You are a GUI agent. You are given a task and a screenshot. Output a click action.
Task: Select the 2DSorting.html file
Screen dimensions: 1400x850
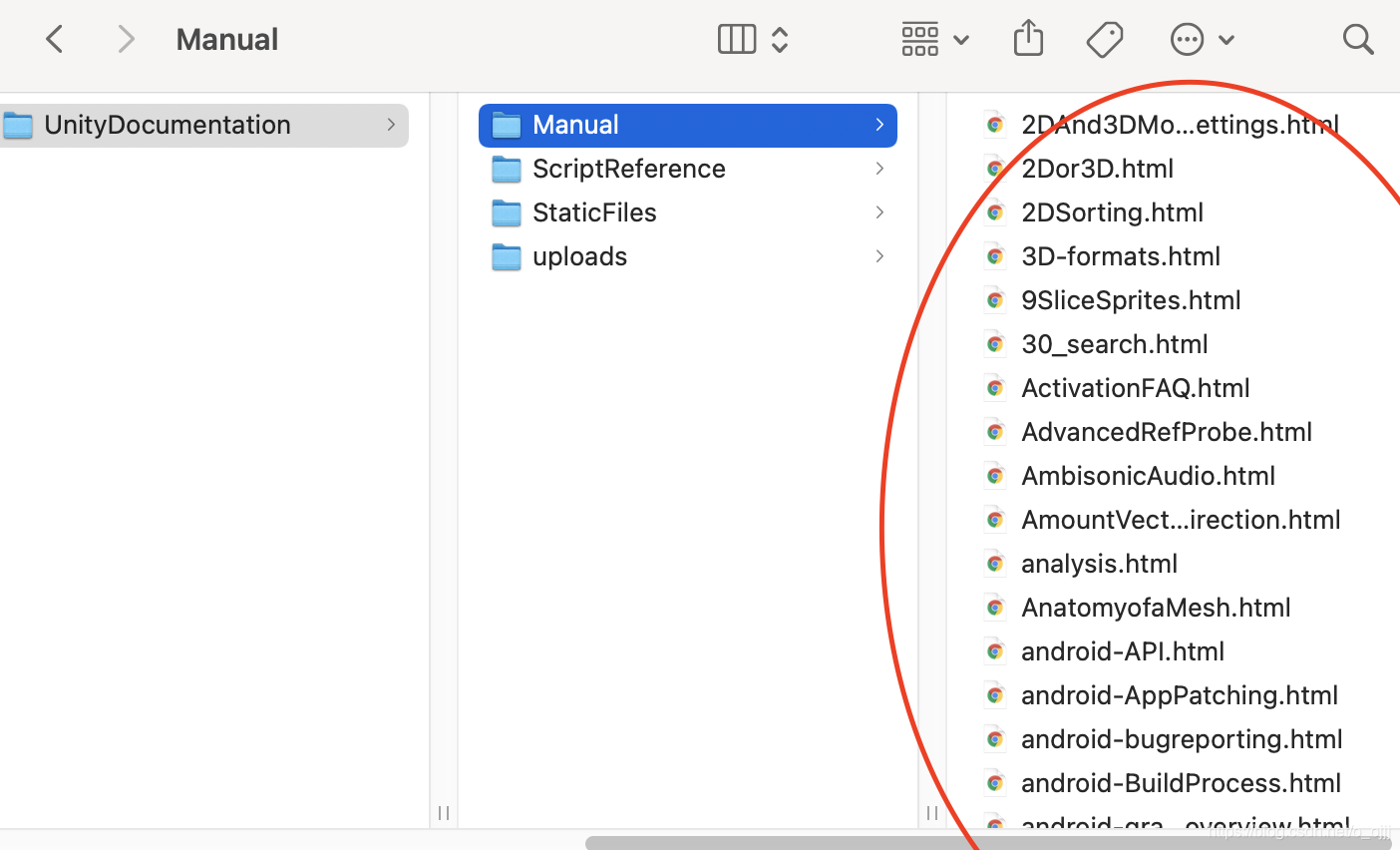1112,212
